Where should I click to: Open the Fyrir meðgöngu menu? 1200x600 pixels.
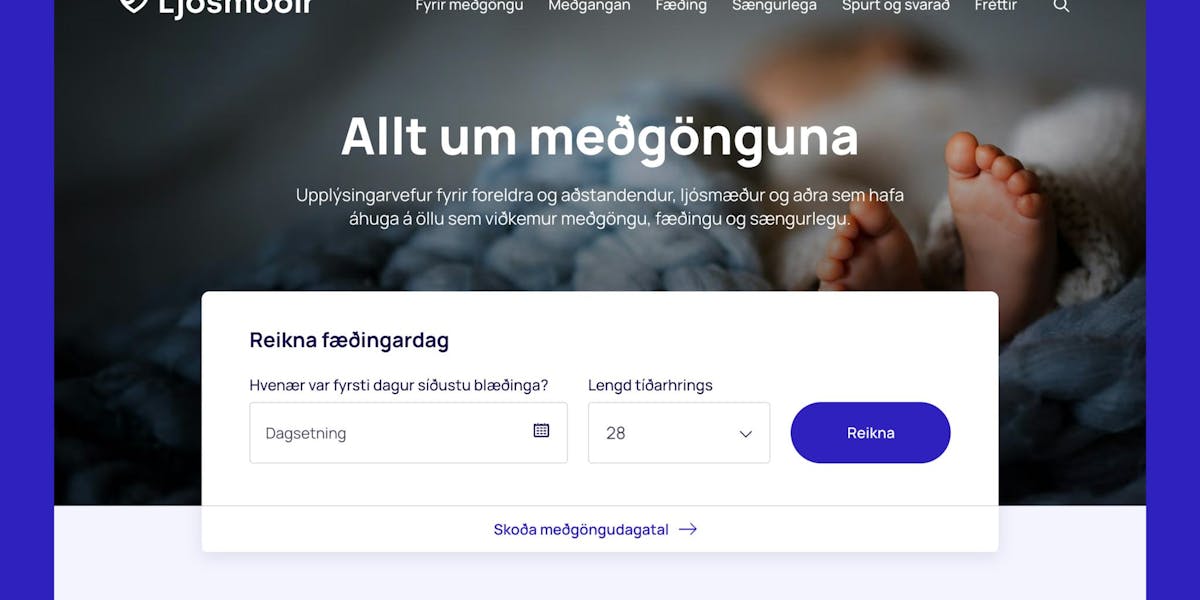point(469,6)
